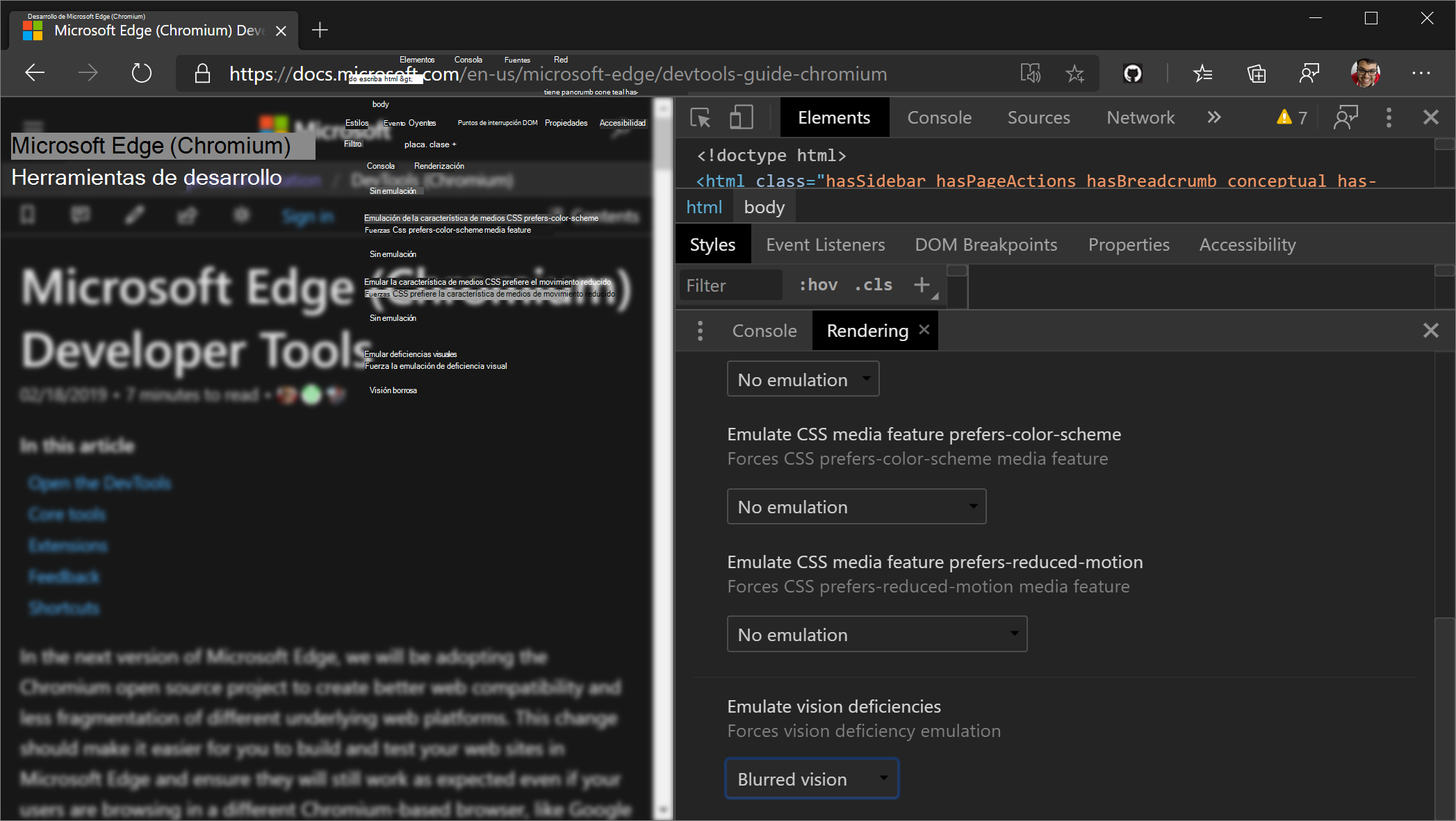Viewport: 1456px width, 821px height.
Task: Toggle element state with :hov
Action: [818, 285]
